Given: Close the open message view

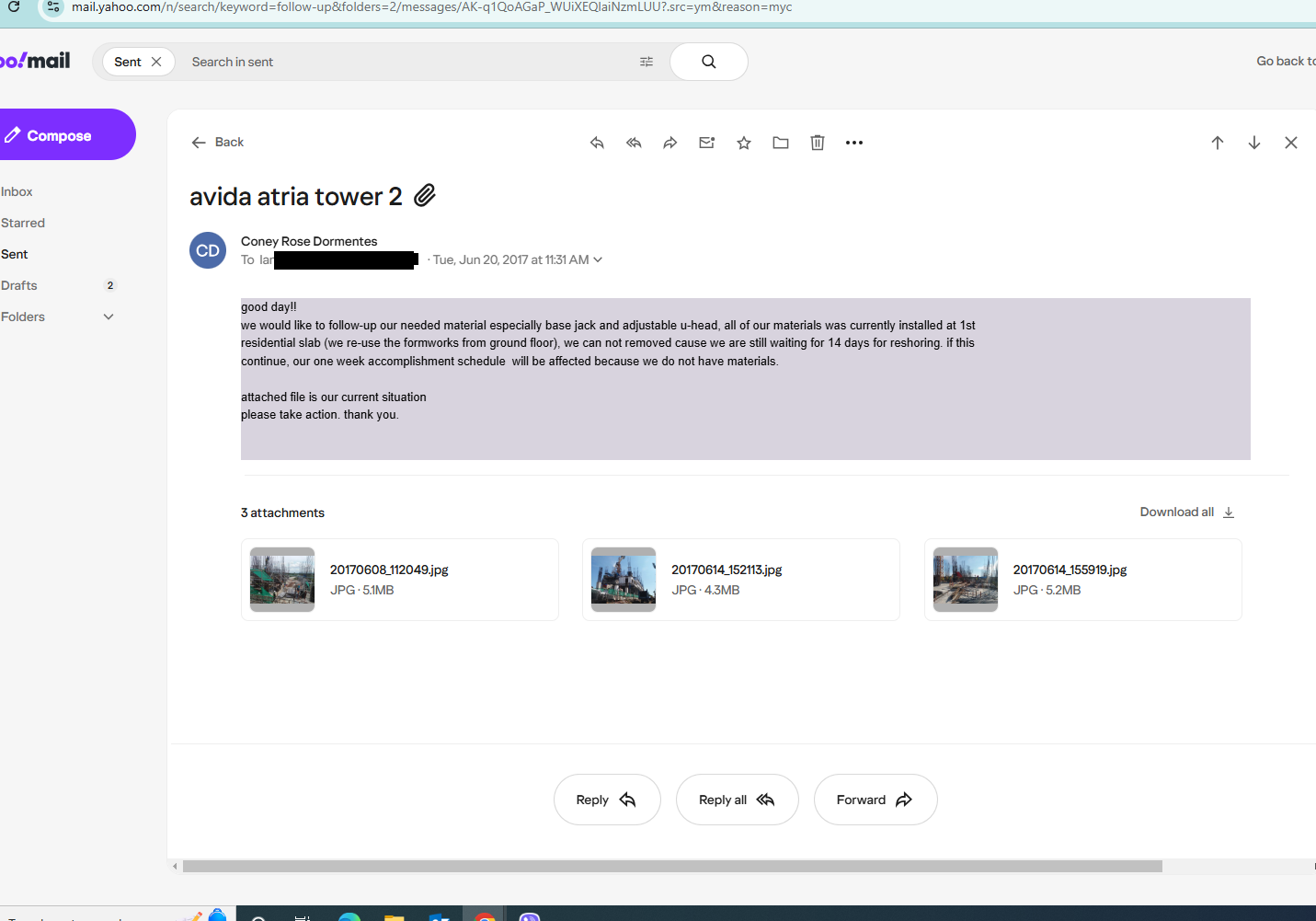Looking at the screenshot, I should (1291, 143).
